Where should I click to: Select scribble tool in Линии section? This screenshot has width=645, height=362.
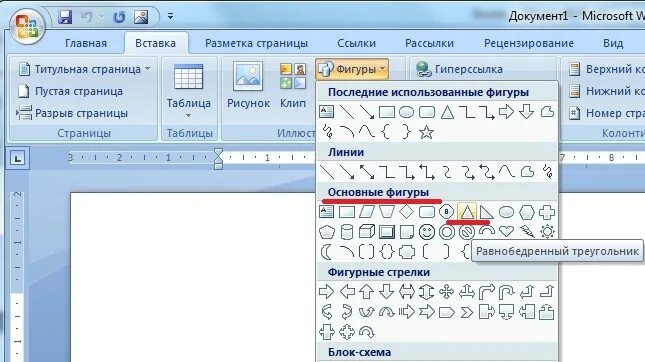(x=547, y=172)
